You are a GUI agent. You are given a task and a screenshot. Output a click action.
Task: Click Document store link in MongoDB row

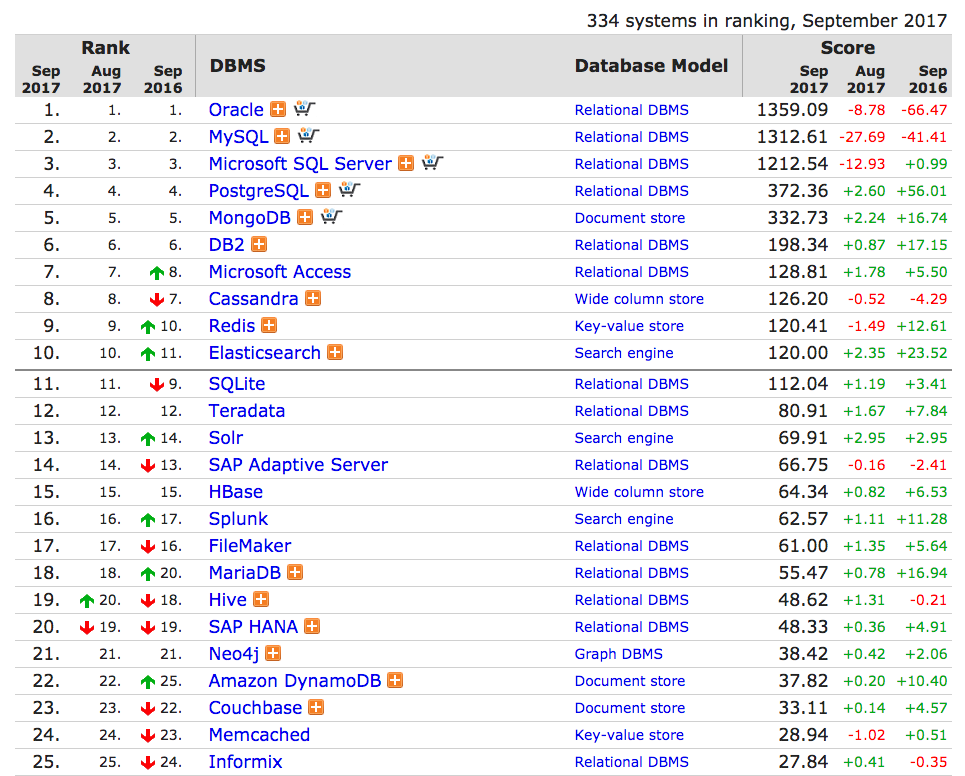pyautogui.click(x=630, y=218)
